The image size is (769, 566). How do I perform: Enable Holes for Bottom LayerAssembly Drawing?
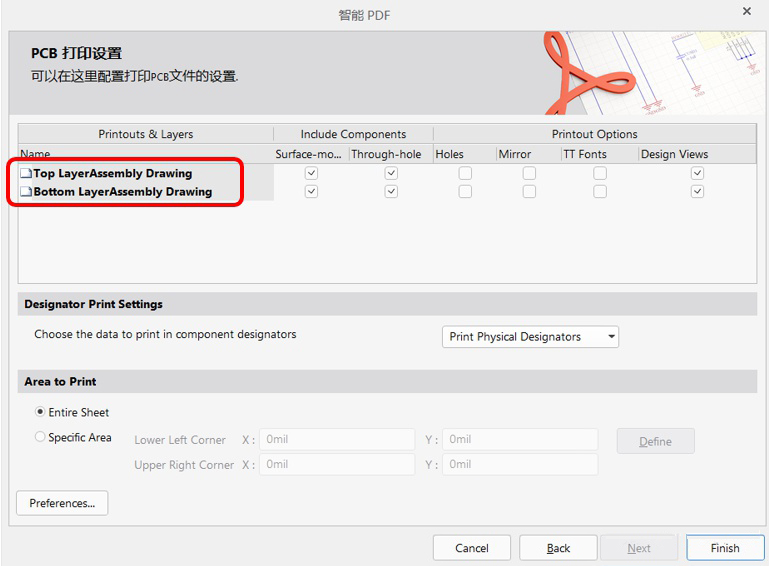click(465, 191)
